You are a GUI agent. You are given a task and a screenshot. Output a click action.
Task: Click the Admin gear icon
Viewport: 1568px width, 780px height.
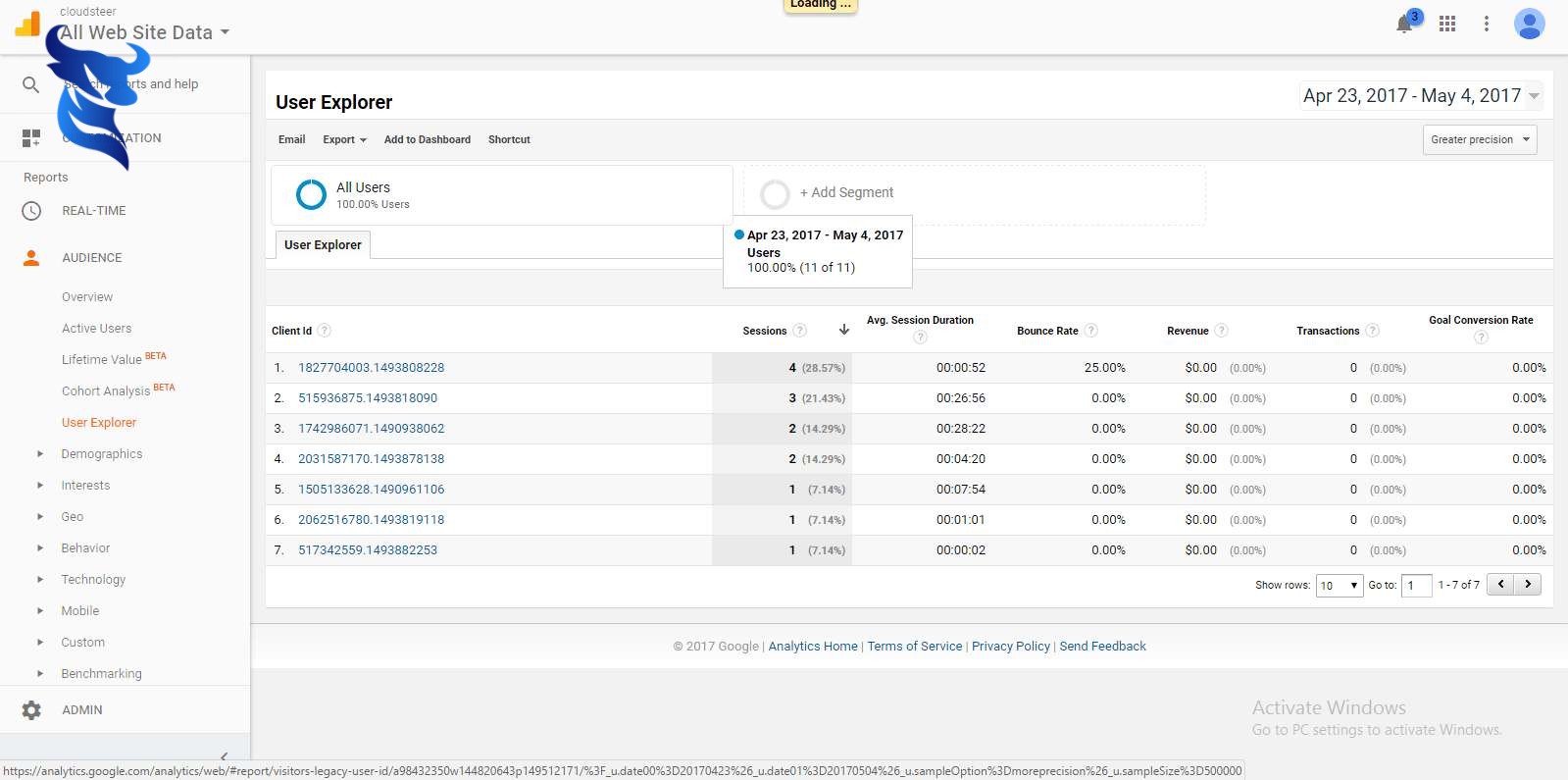click(31, 710)
